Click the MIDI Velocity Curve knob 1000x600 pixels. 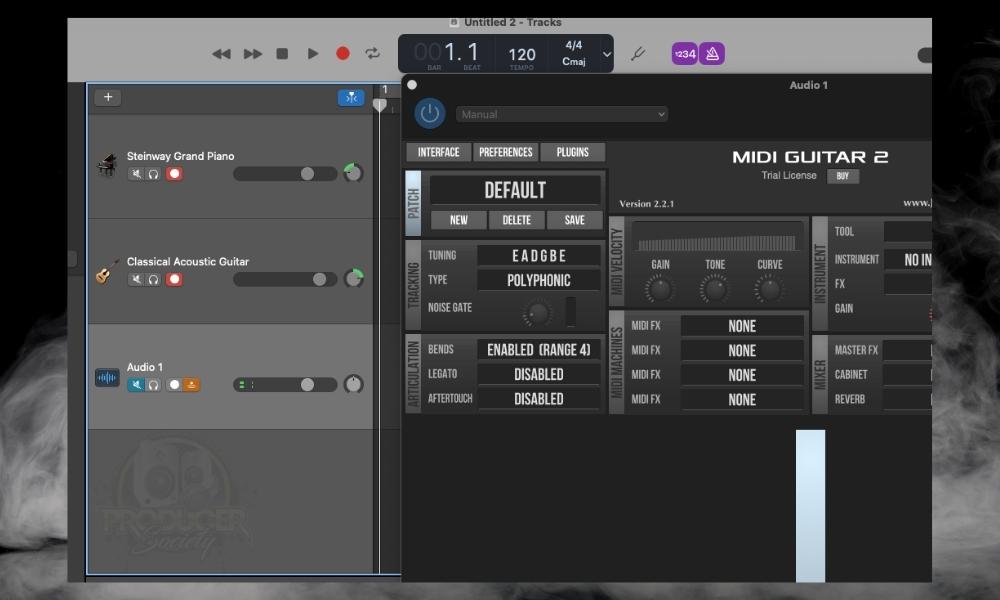coord(769,289)
